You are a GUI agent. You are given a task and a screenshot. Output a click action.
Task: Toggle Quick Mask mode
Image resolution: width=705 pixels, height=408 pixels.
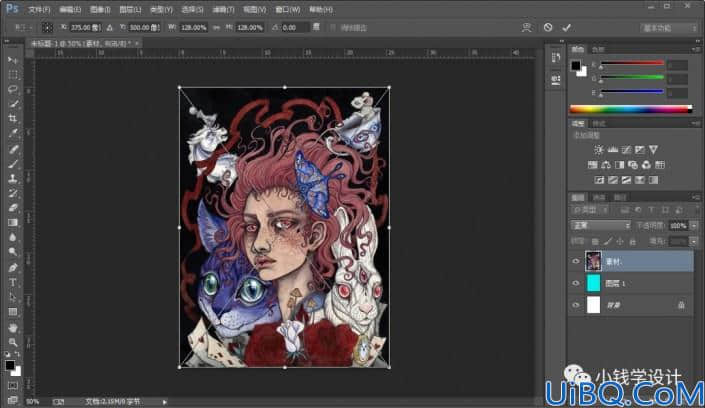[13, 386]
